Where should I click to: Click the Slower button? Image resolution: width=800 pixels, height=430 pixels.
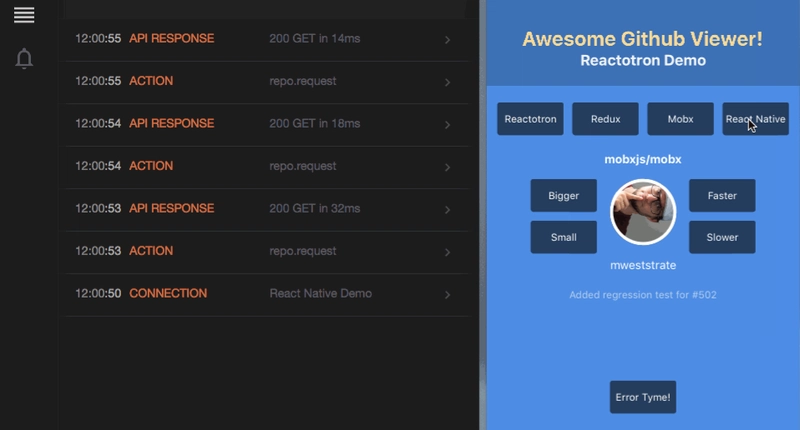coord(722,237)
